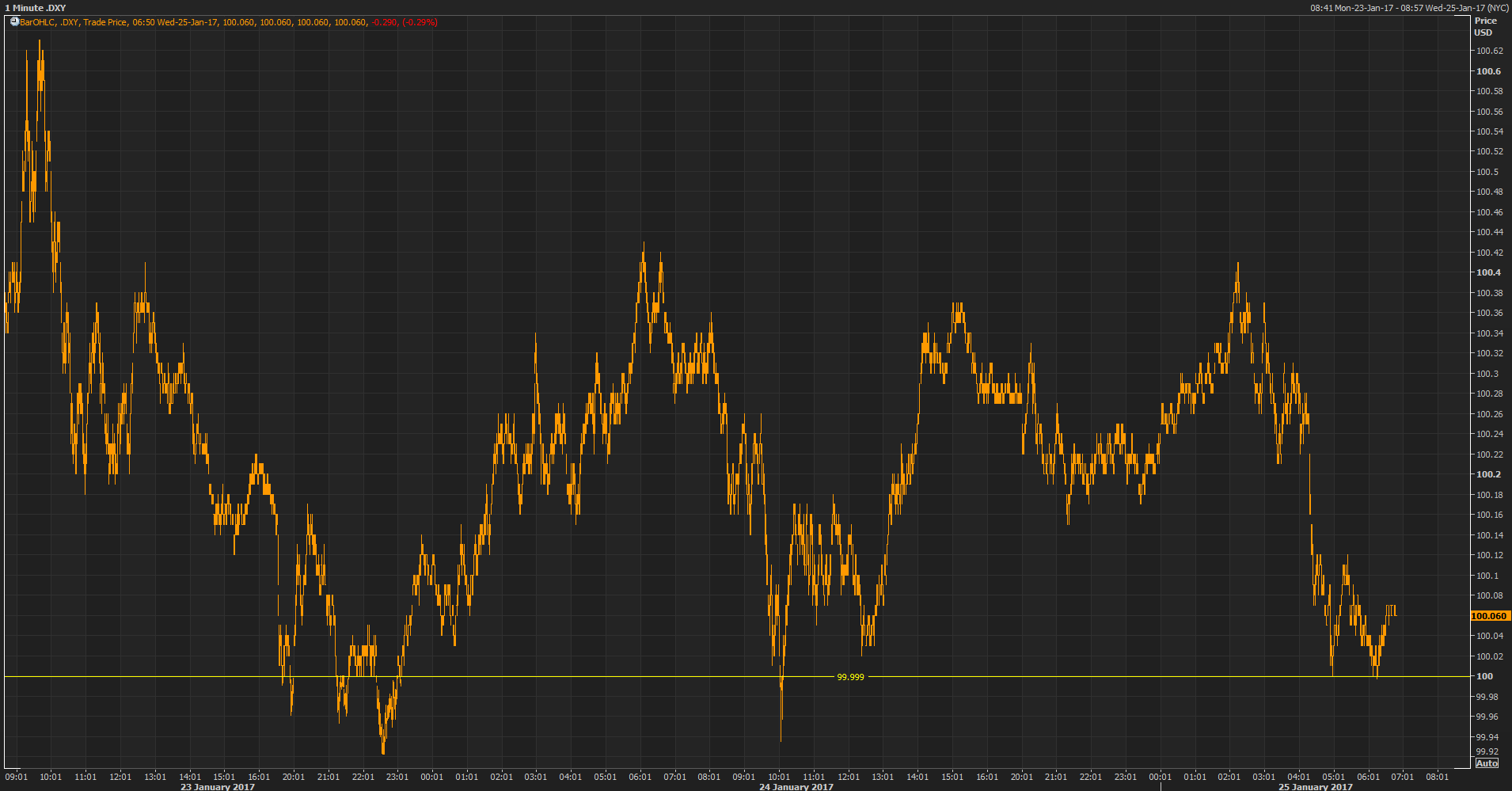This screenshot has height=791, width=1512.
Task: Select the 23 January 2017 date label
Action: tap(218, 787)
